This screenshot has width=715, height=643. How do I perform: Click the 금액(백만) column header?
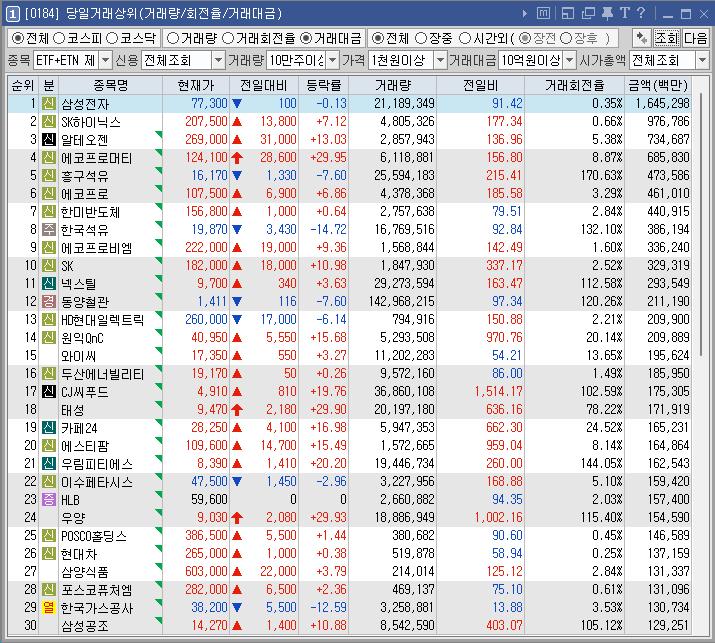(658, 85)
